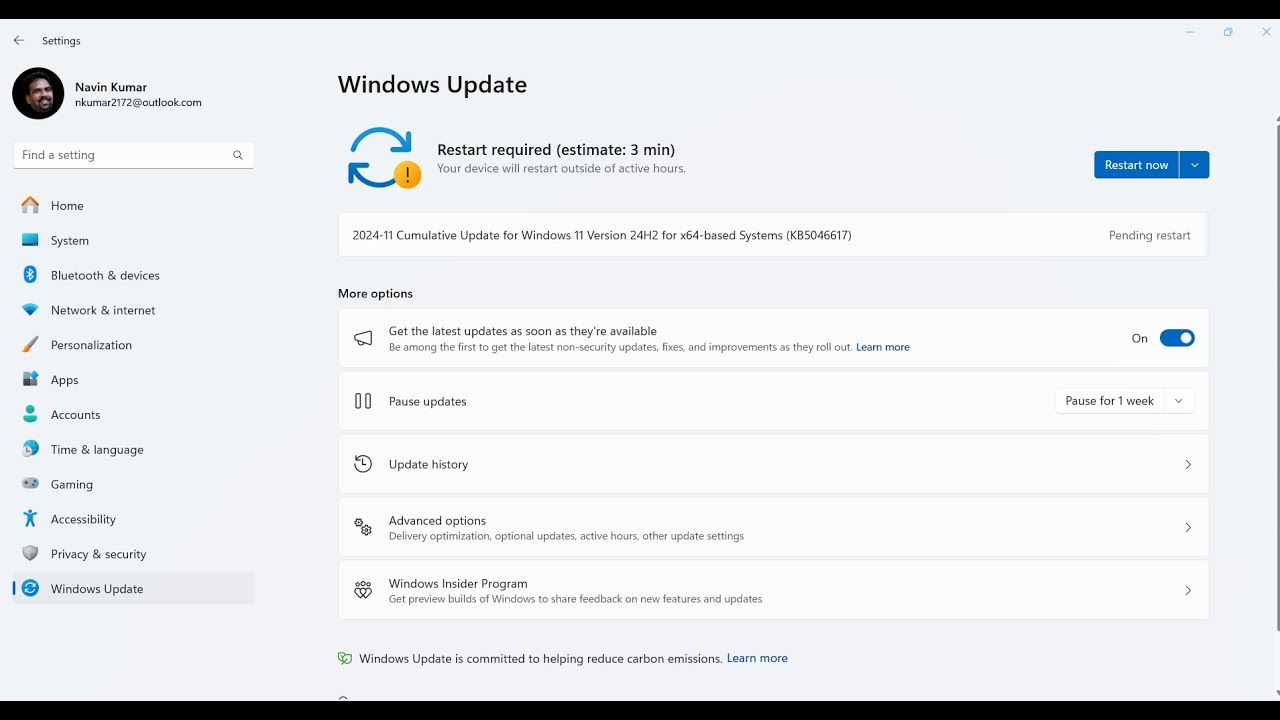1280x720 pixels.
Task: Expand Advanced options chevron
Action: 1188,527
